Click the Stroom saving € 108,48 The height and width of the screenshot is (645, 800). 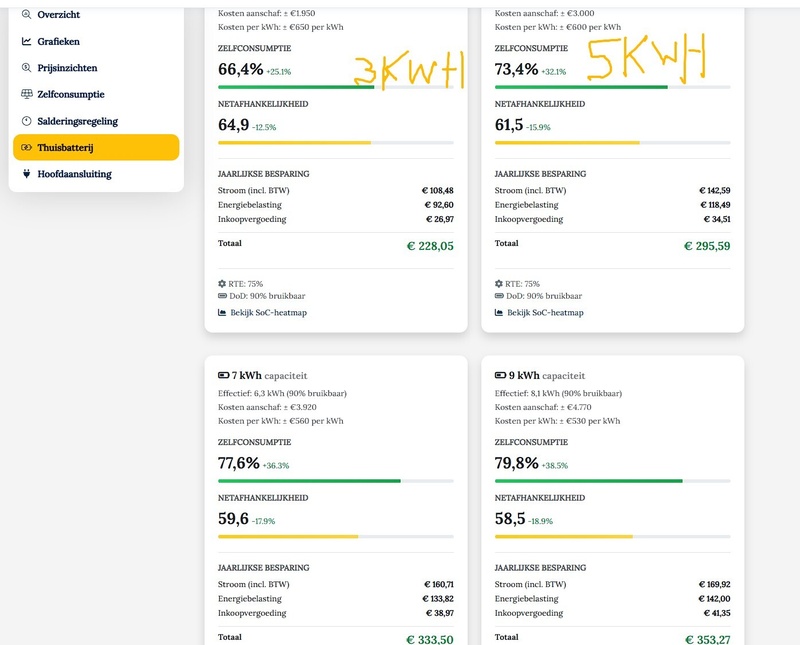[438, 190]
